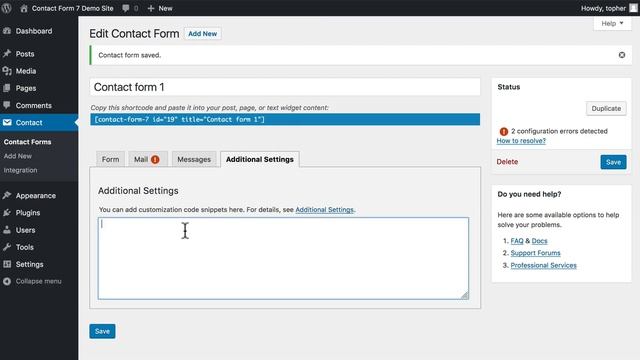Screen dimensions: 640x360
Task: Open Add New under Contact menu
Action: pos(18,156)
